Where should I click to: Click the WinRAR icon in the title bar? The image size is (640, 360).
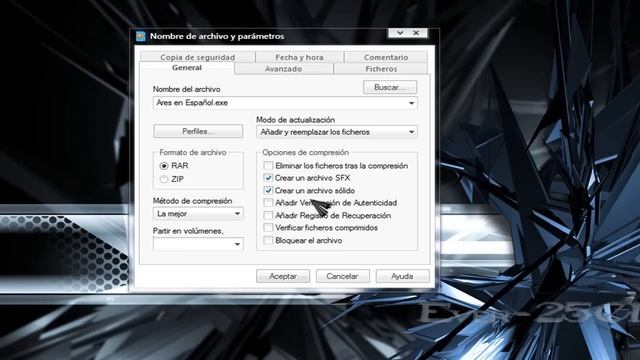pyautogui.click(x=141, y=36)
